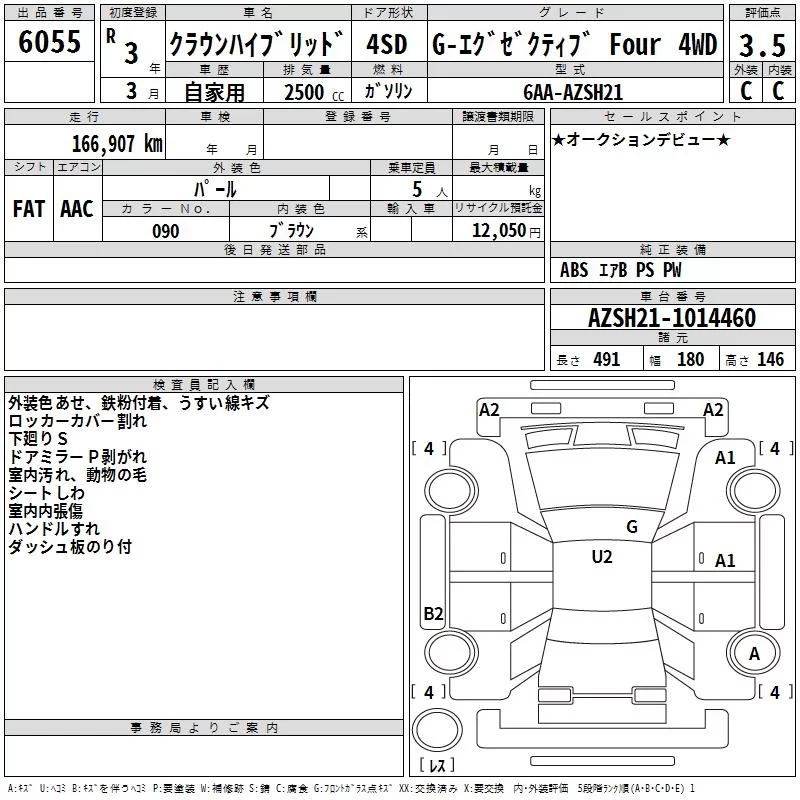This screenshot has height=800, width=800.
Task: Click the front-left tire [4] indicator
Action: (x=429, y=449)
